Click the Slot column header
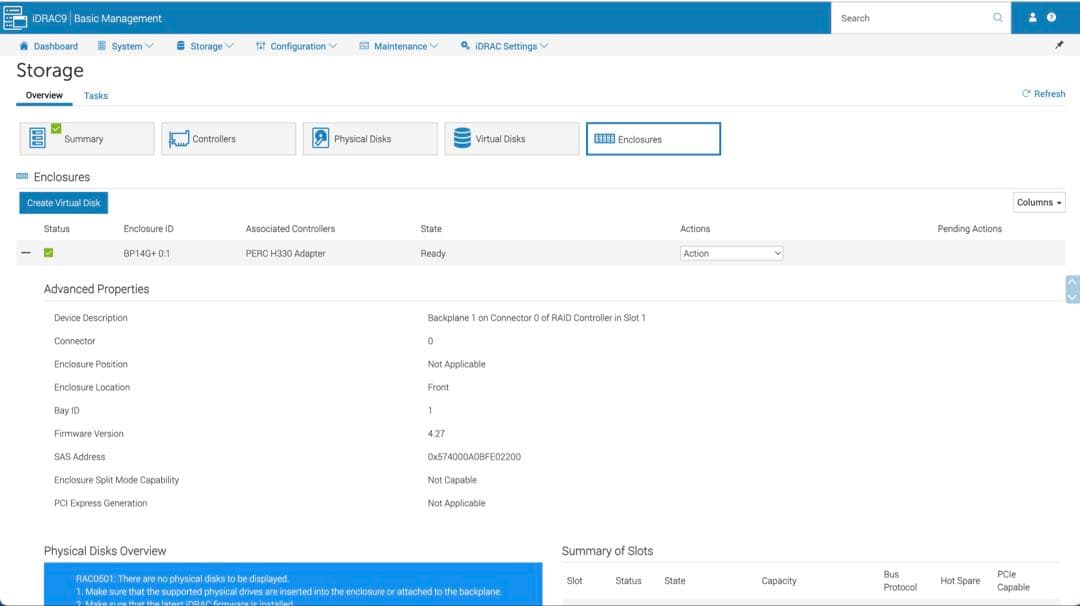The image size is (1080, 606). (x=574, y=581)
